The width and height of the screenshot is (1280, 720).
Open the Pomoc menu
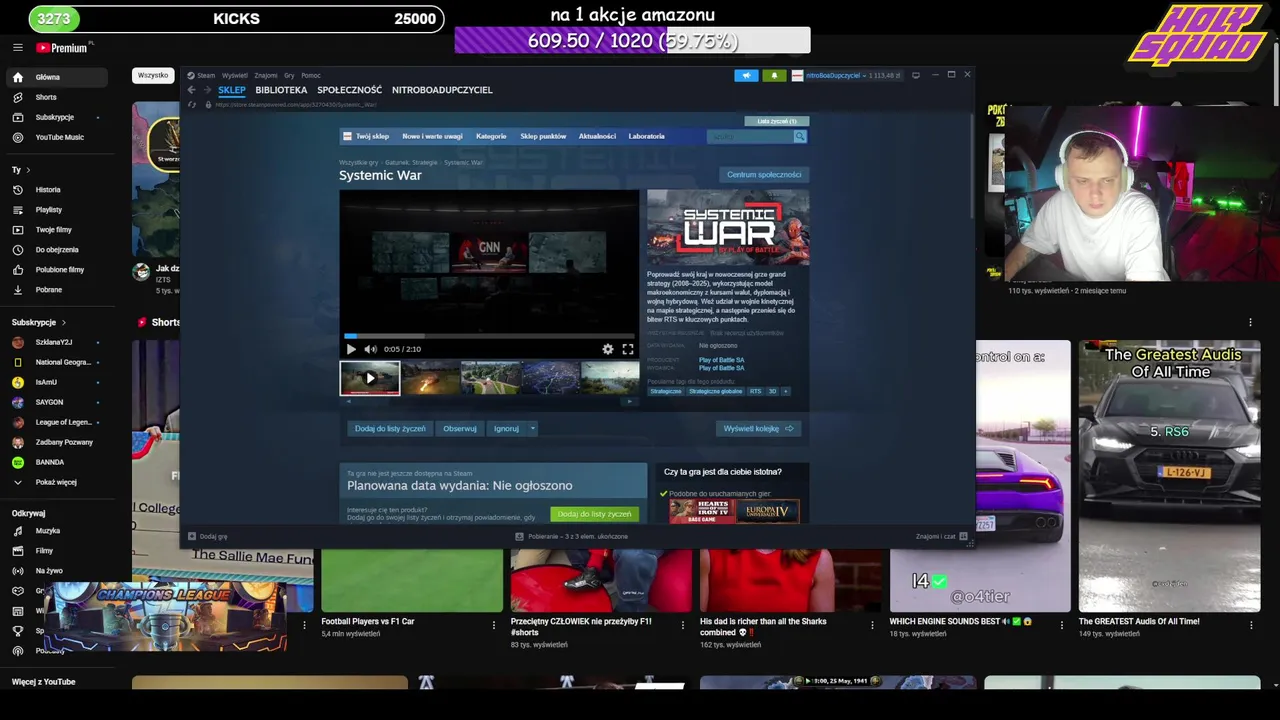(310, 75)
